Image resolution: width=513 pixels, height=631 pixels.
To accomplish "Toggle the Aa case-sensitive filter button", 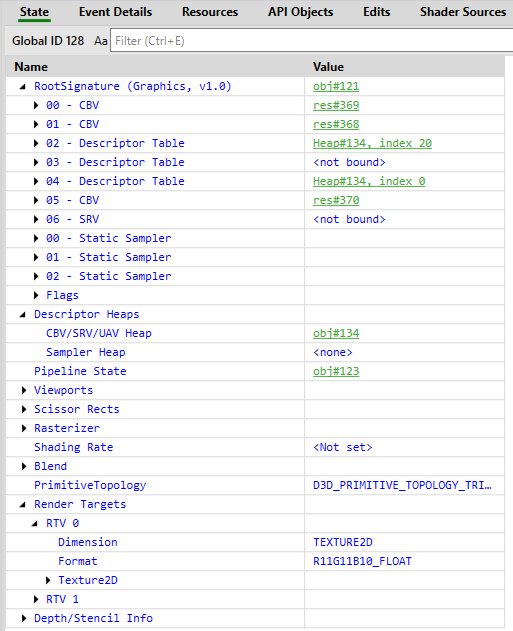I will (101, 41).
